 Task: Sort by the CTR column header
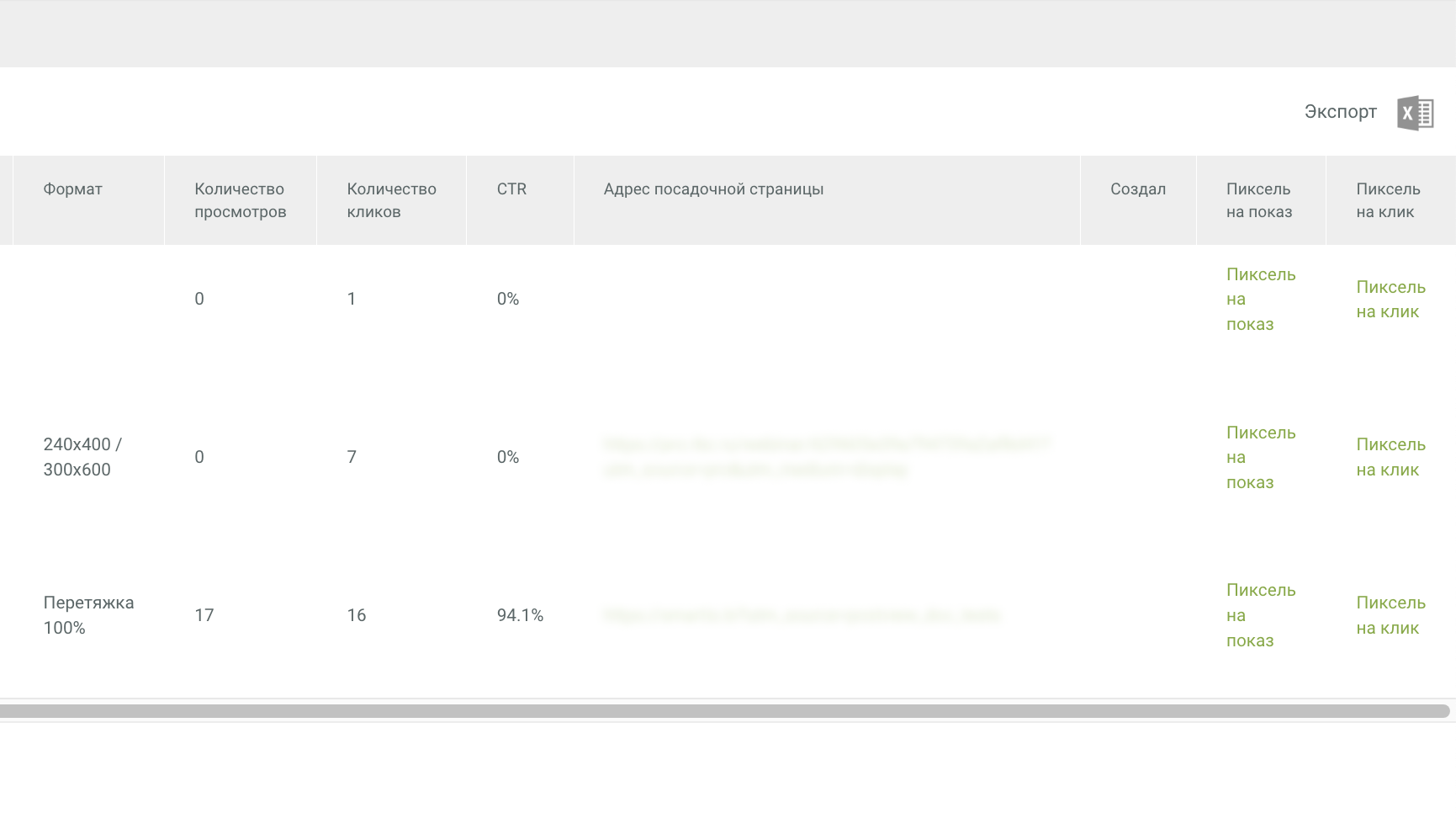pyautogui.click(x=511, y=189)
